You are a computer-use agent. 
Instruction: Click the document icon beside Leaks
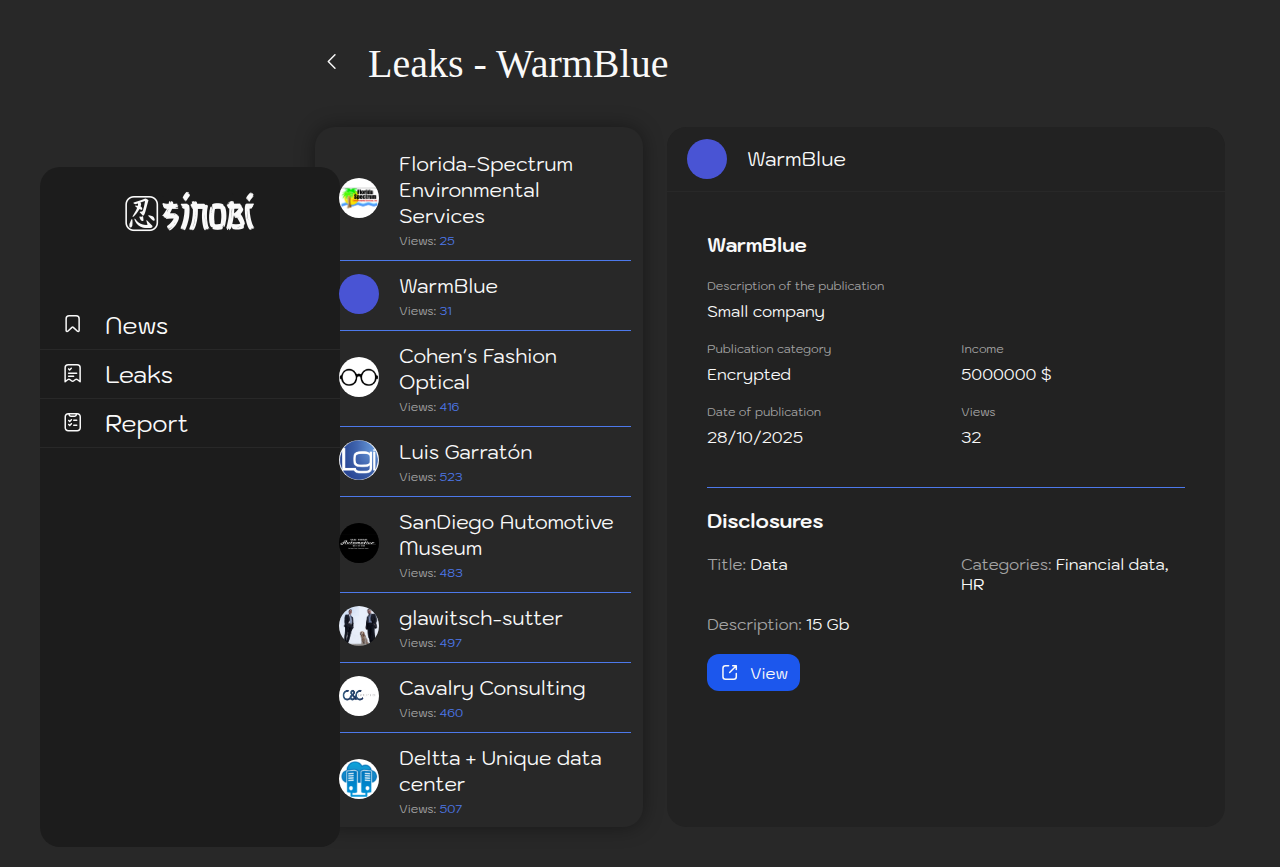click(x=72, y=374)
